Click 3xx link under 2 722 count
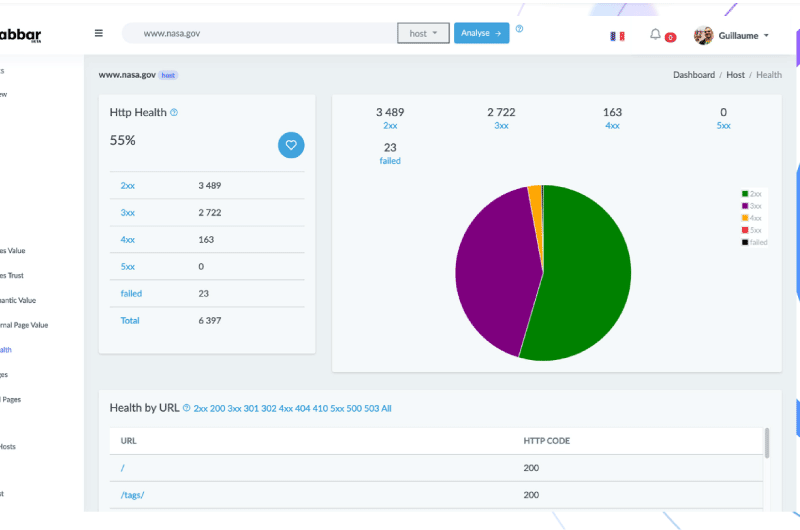 click(501, 125)
